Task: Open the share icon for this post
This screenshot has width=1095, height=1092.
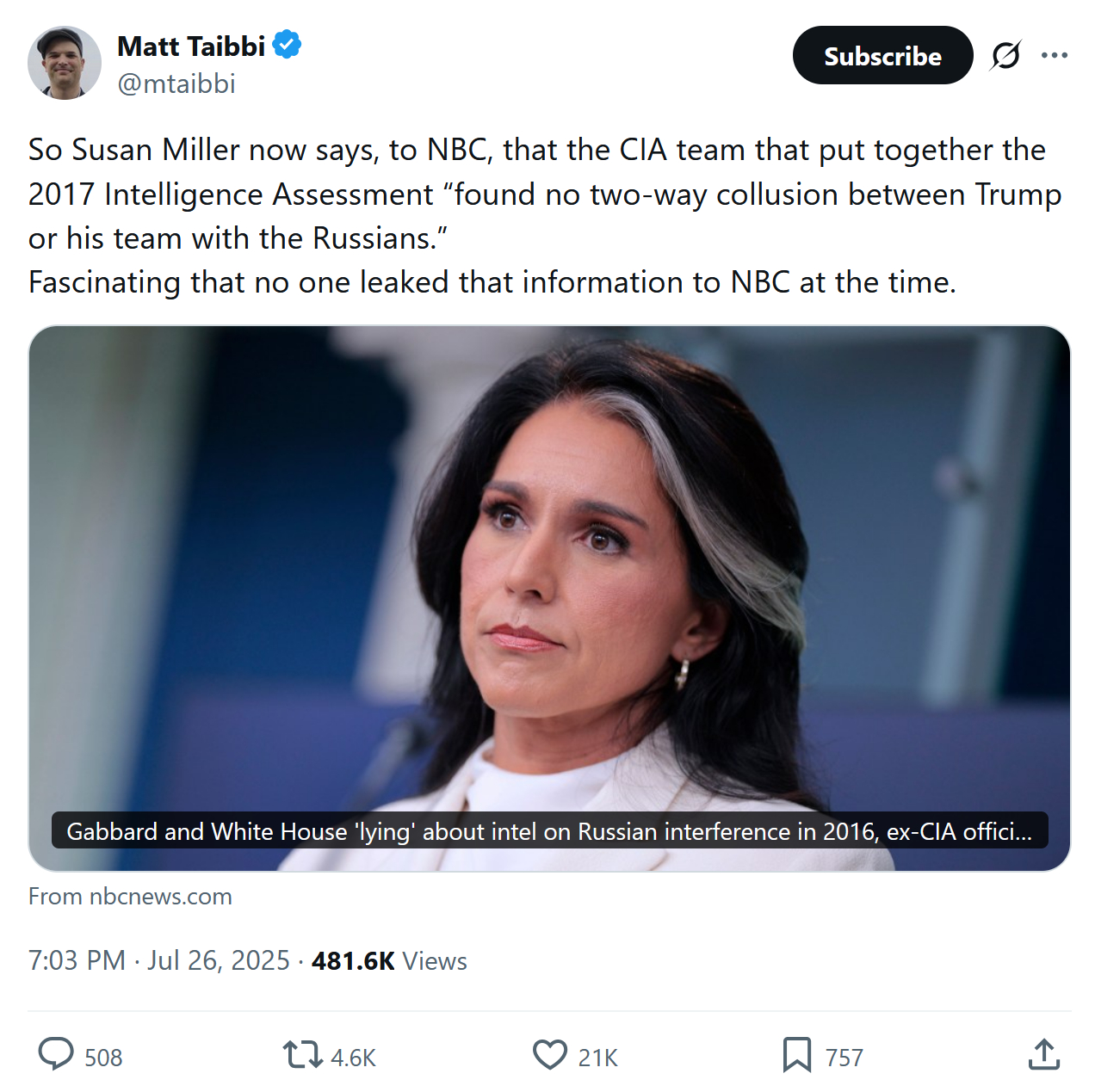Action: point(1043,1054)
